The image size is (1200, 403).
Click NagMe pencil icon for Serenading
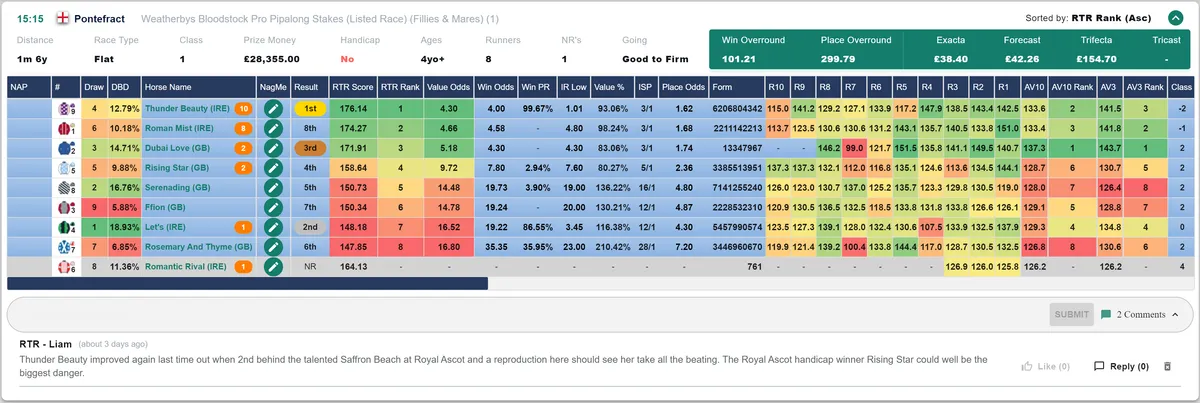[273, 188]
